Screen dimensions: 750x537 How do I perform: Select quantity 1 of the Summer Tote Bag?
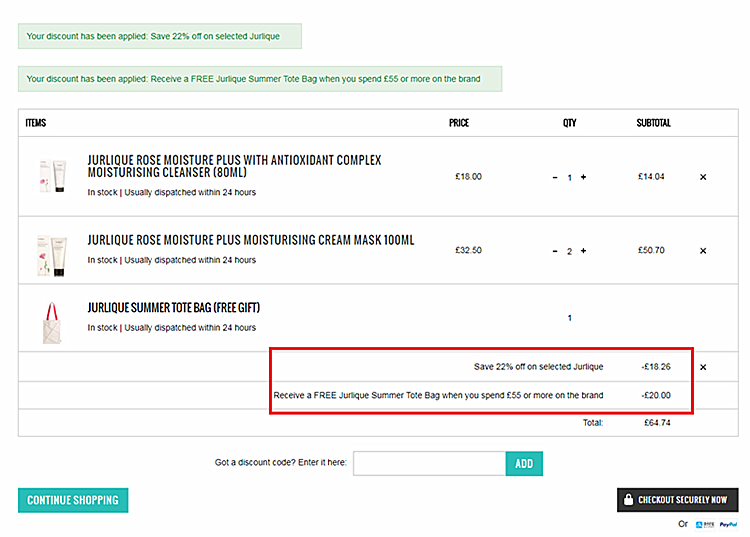point(569,318)
